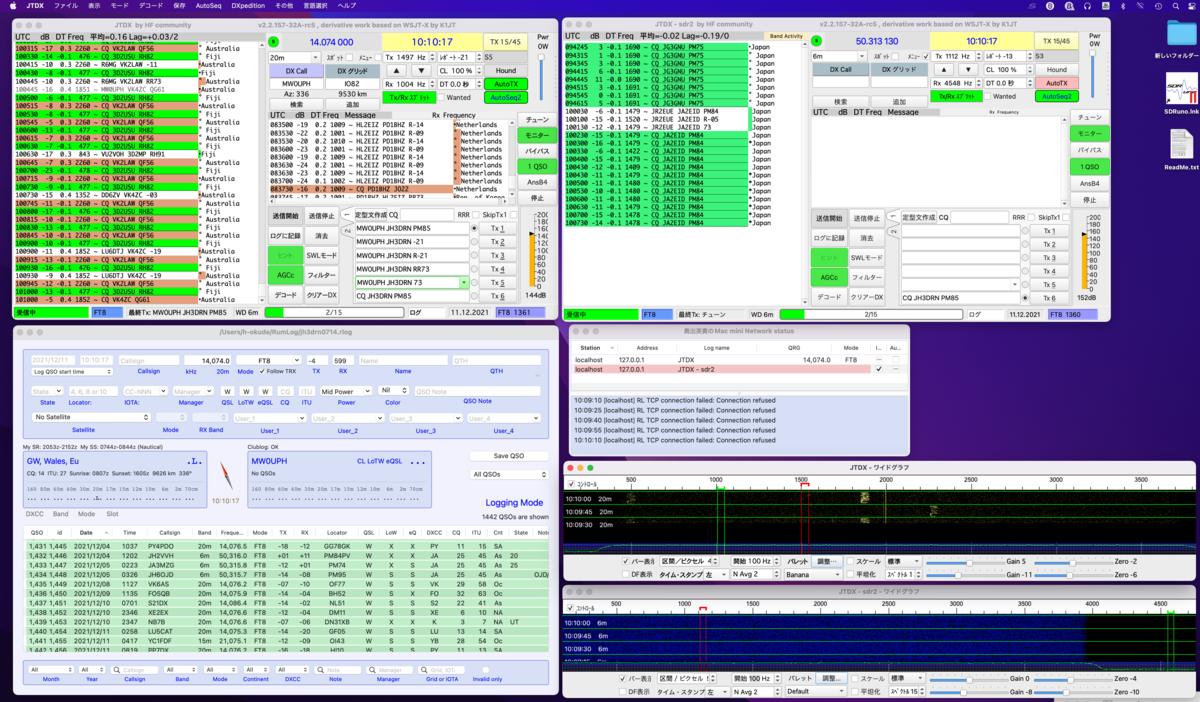Select the JTDX - sdr2 row in Network status
Image resolution: width=1200 pixels, height=702 pixels.
(x=739, y=369)
